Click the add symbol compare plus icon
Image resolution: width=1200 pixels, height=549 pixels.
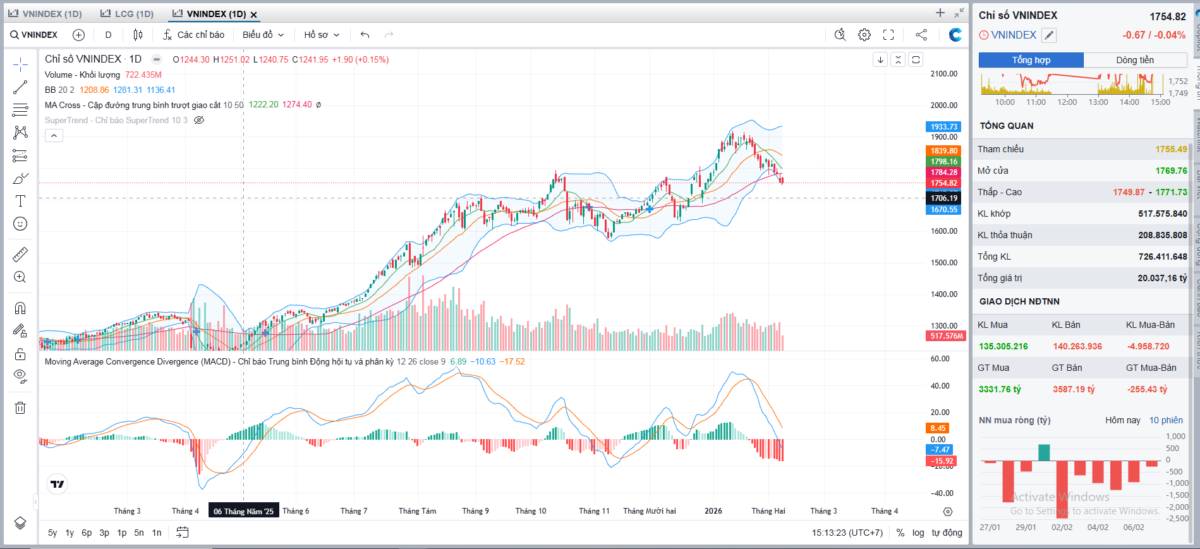pyautogui.click(x=79, y=34)
